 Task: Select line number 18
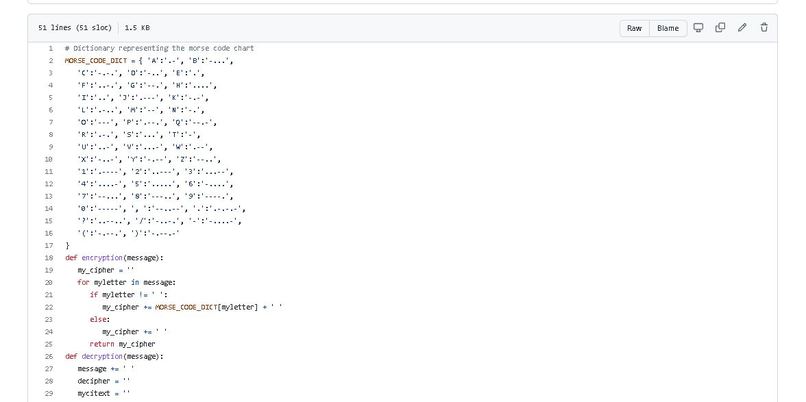[49, 258]
